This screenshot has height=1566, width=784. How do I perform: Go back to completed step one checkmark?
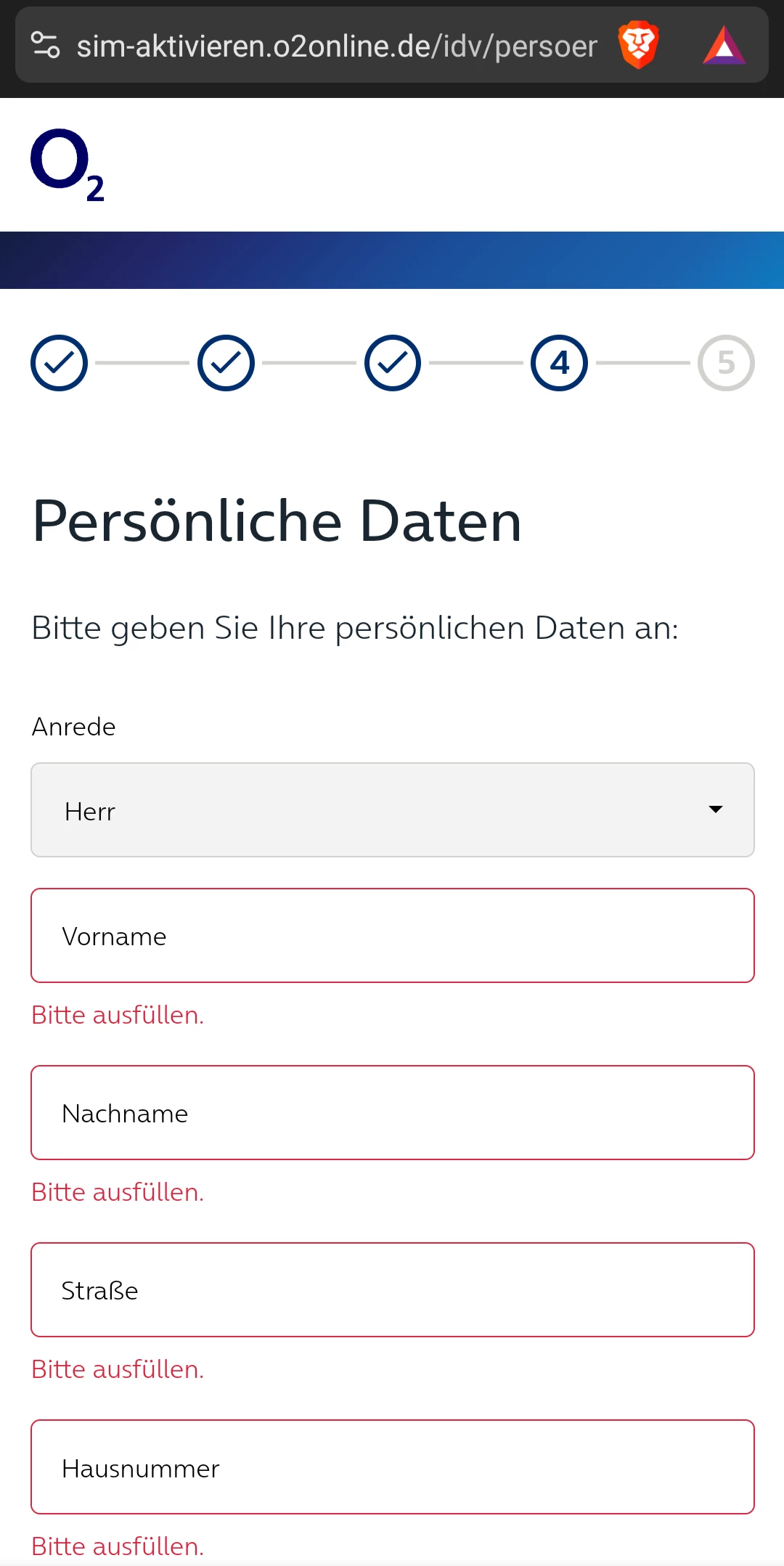coord(59,363)
